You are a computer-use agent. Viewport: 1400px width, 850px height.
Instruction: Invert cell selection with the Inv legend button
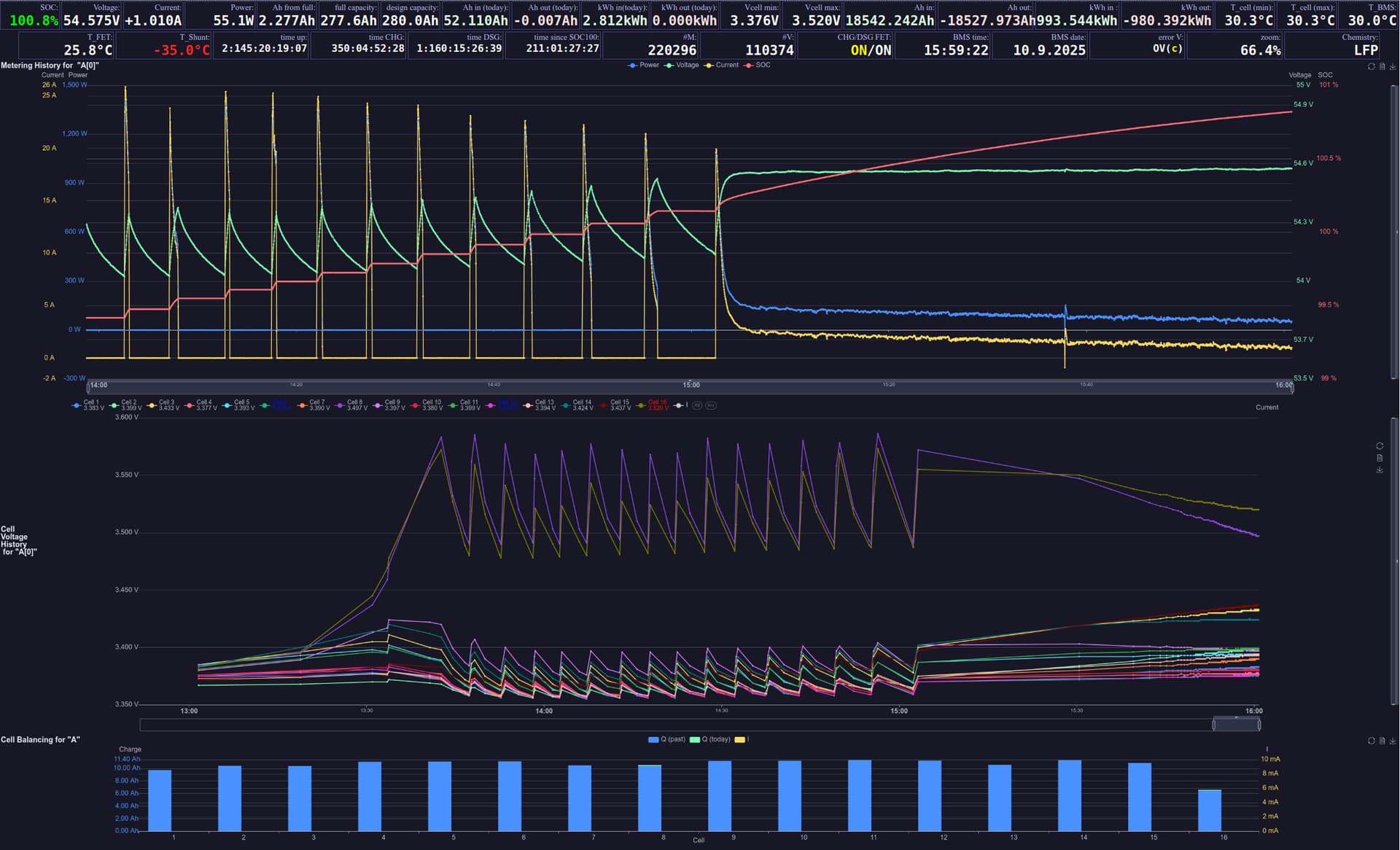pyautogui.click(x=711, y=405)
